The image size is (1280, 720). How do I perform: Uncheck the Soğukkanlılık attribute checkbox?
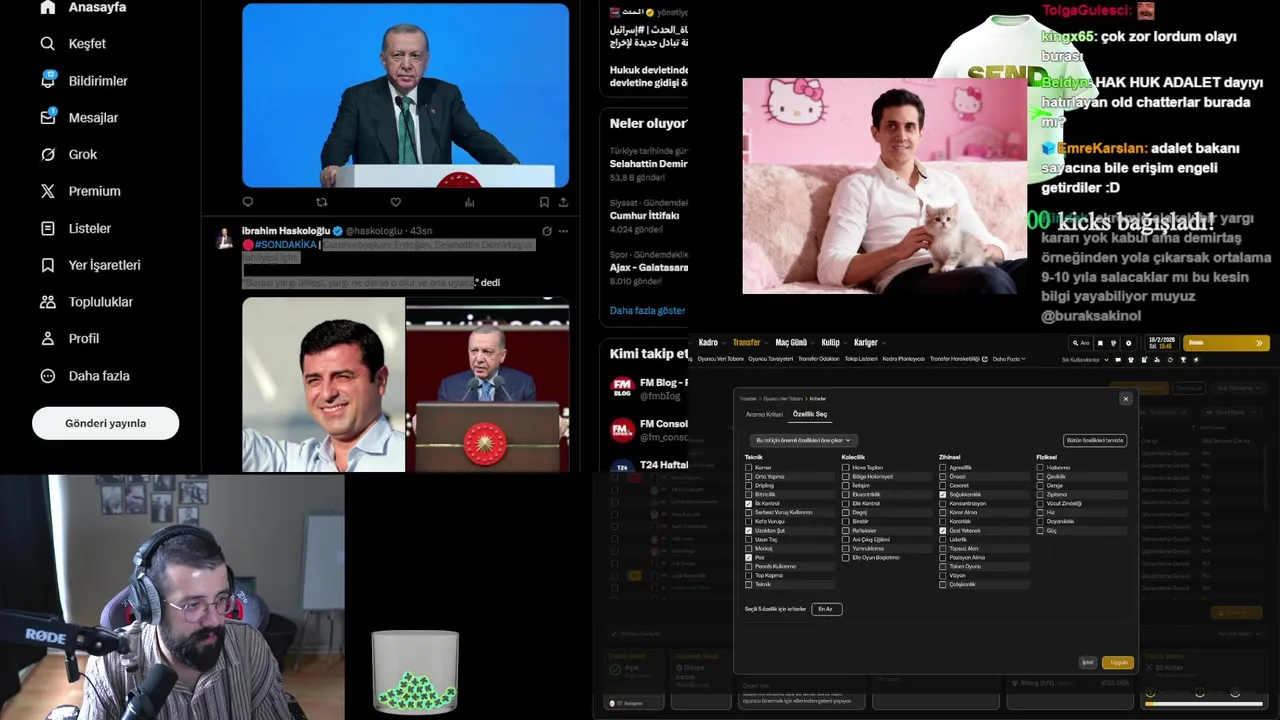pos(942,494)
